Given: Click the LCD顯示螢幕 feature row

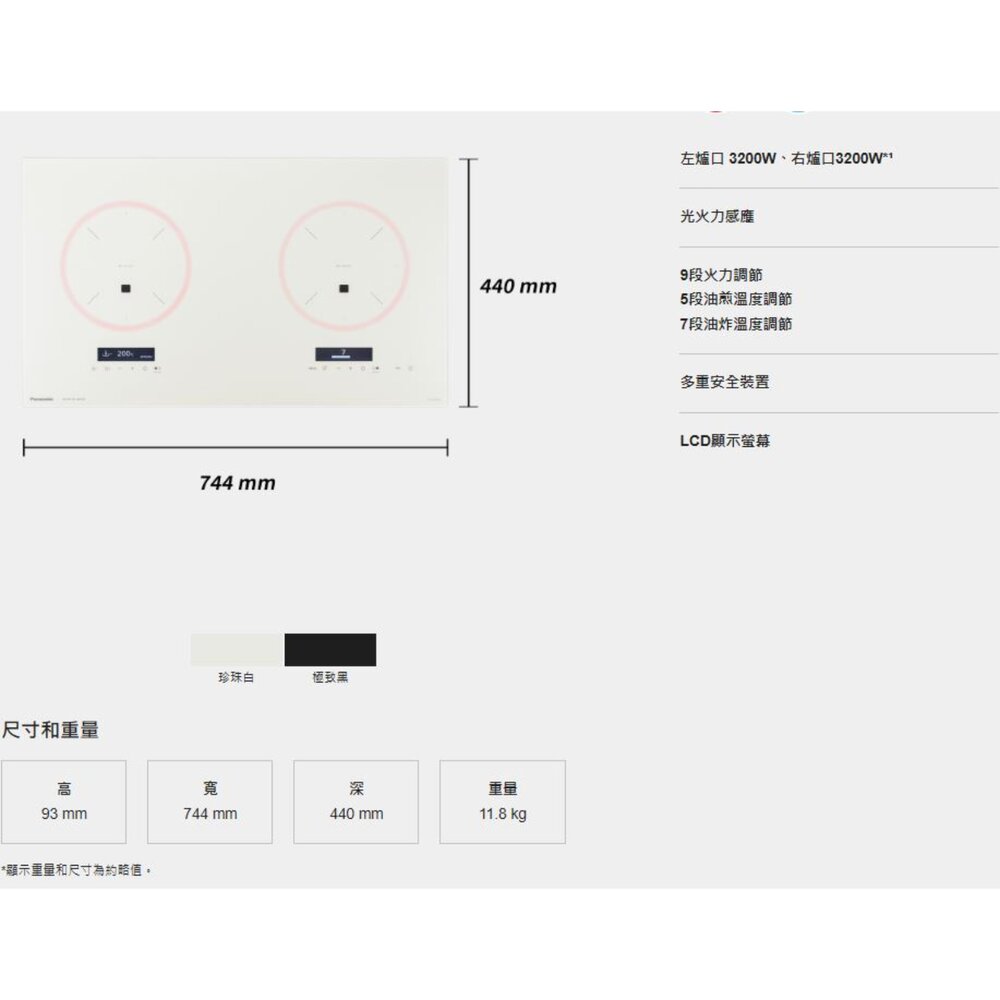Looking at the screenshot, I should pyautogui.click(x=725, y=441).
